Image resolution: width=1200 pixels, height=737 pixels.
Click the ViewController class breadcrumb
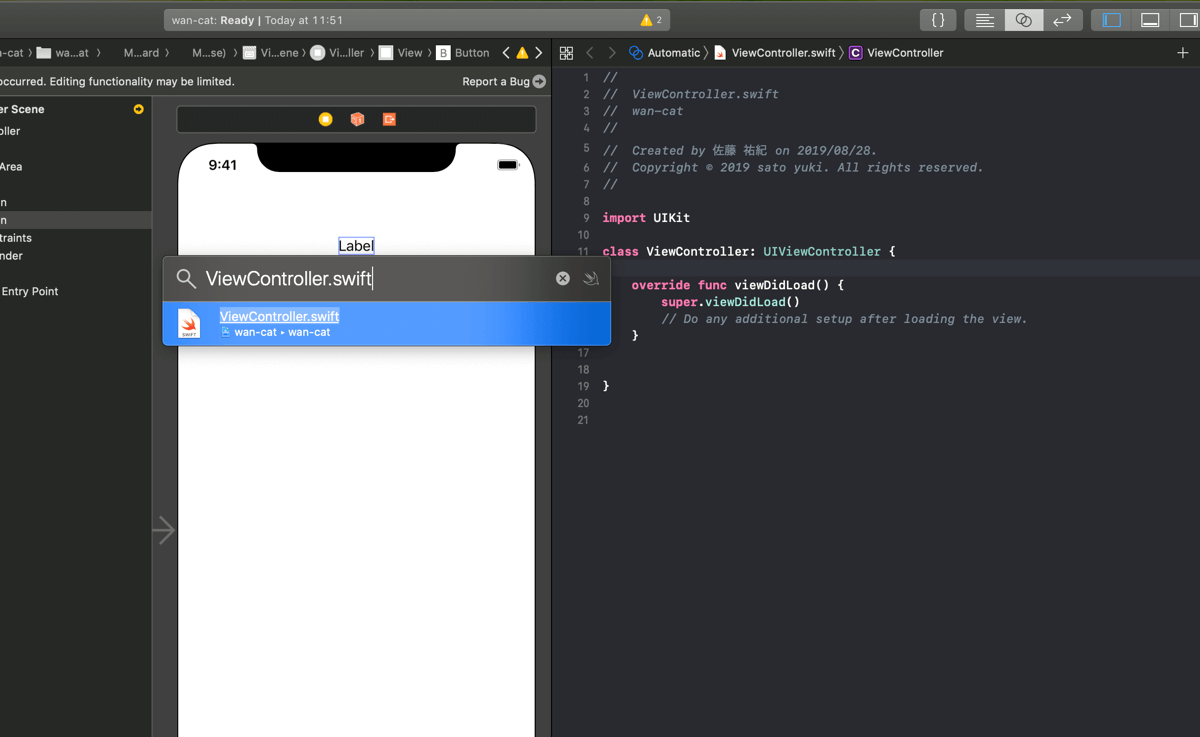tap(896, 53)
